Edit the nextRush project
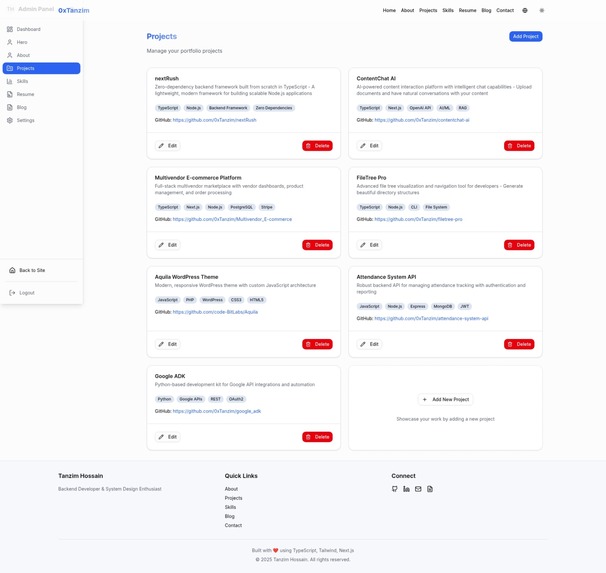The image size is (606, 573). tap(168, 146)
